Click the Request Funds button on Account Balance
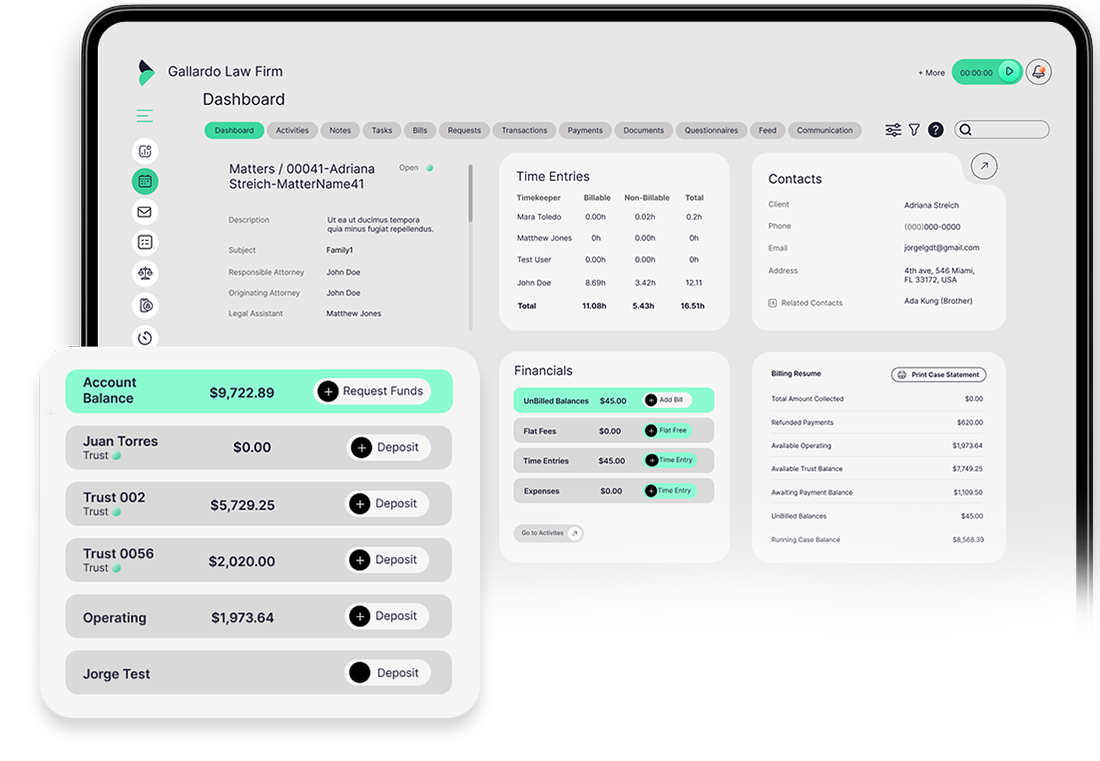Image resolution: width=1100 pixels, height=761 pixels. (374, 391)
